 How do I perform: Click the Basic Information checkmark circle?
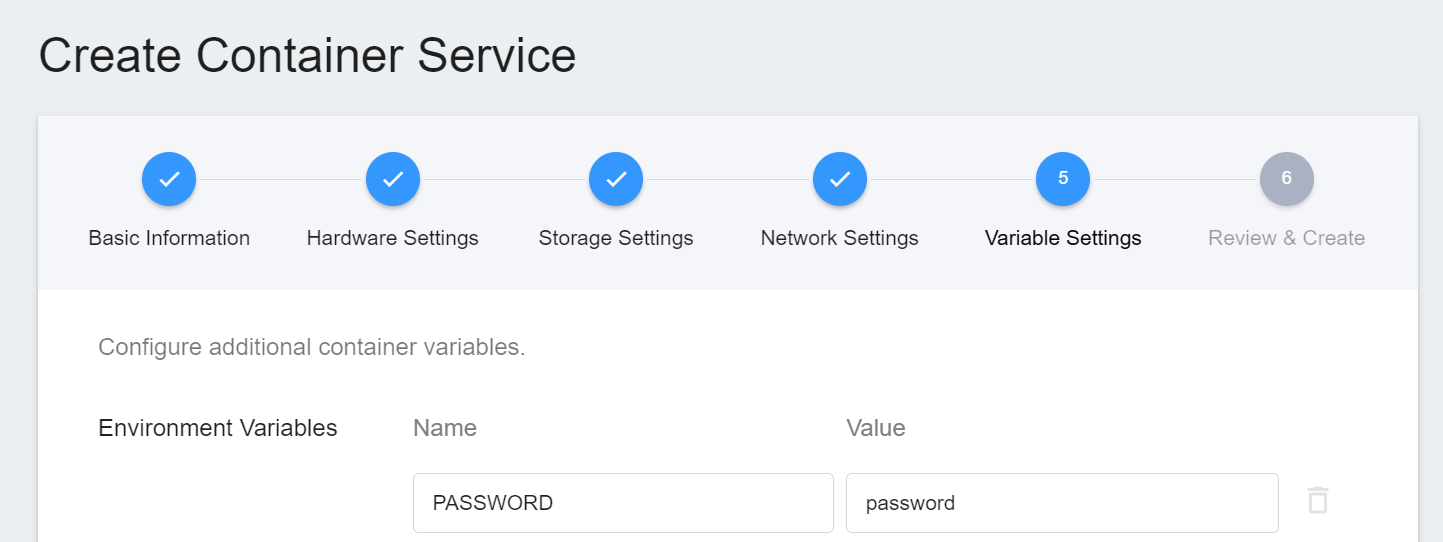[x=169, y=179]
